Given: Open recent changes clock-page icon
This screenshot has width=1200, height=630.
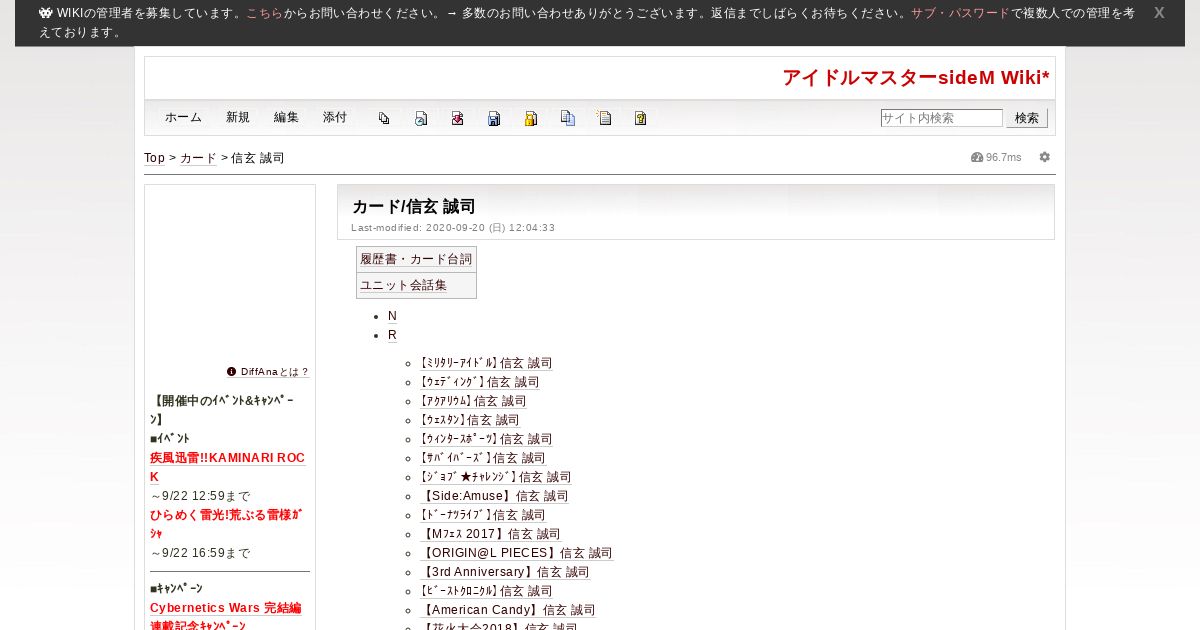Looking at the screenshot, I should tap(421, 118).
